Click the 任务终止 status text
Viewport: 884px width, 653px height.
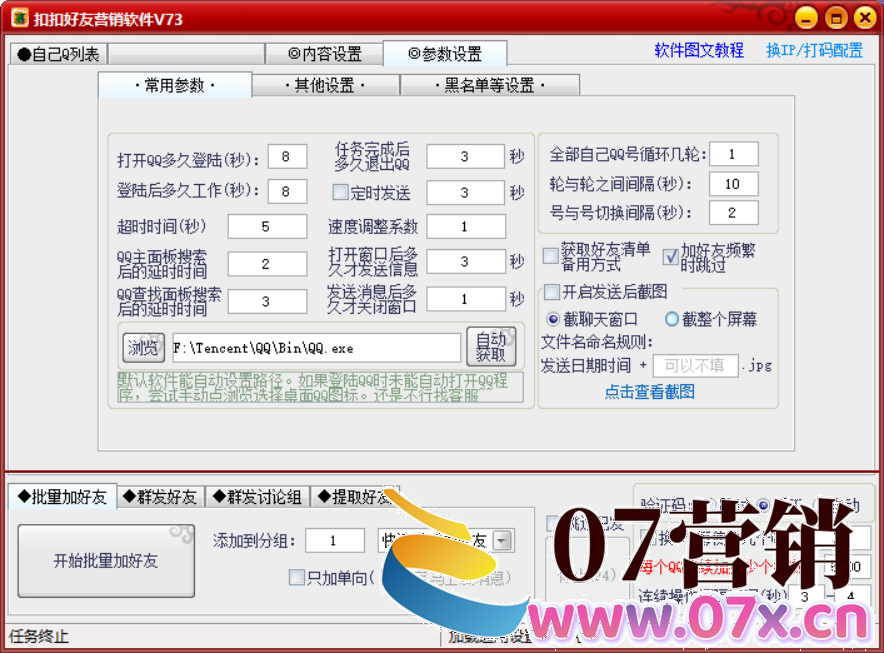tap(39, 637)
